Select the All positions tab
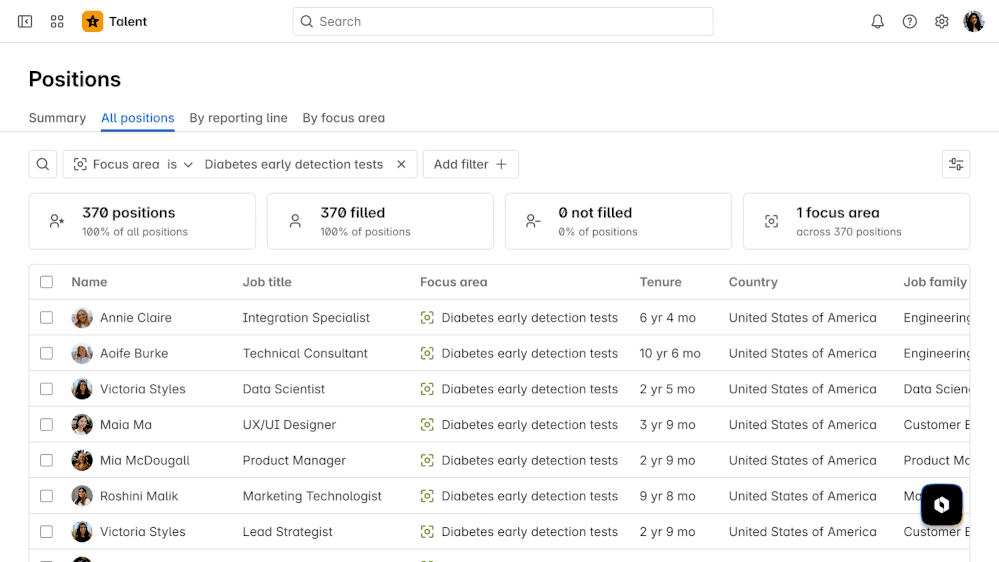Screen dimensions: 999x562 point(138,118)
